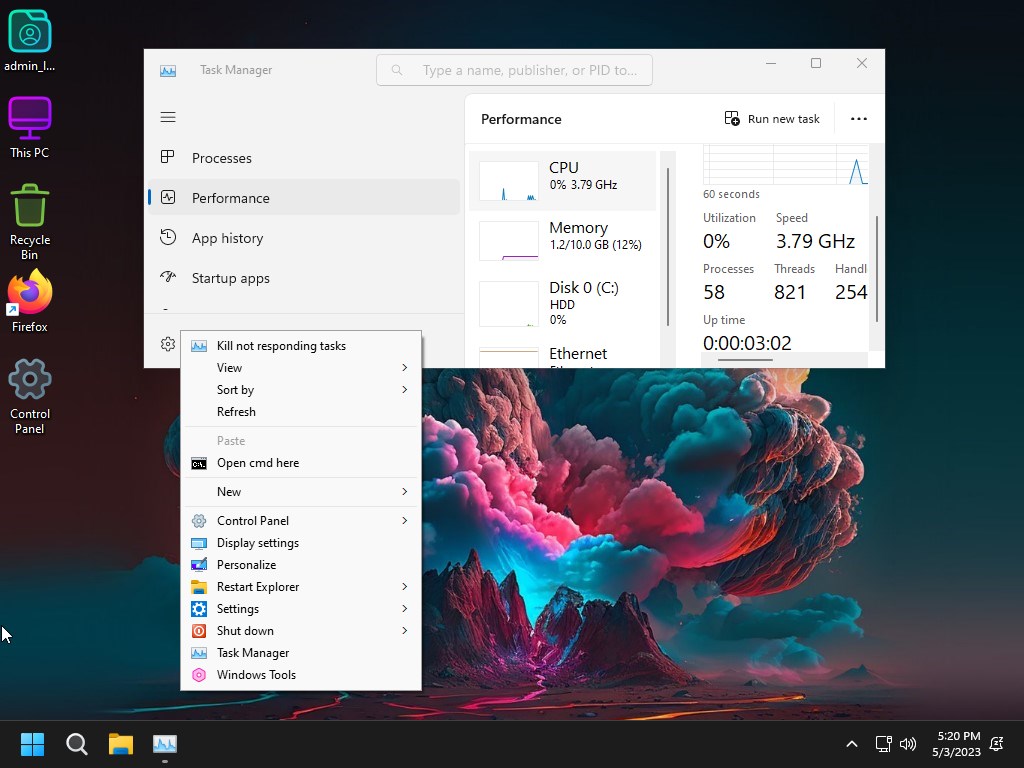Select the Memory performance item
Screen dimensions: 1024x768
pos(562,241)
